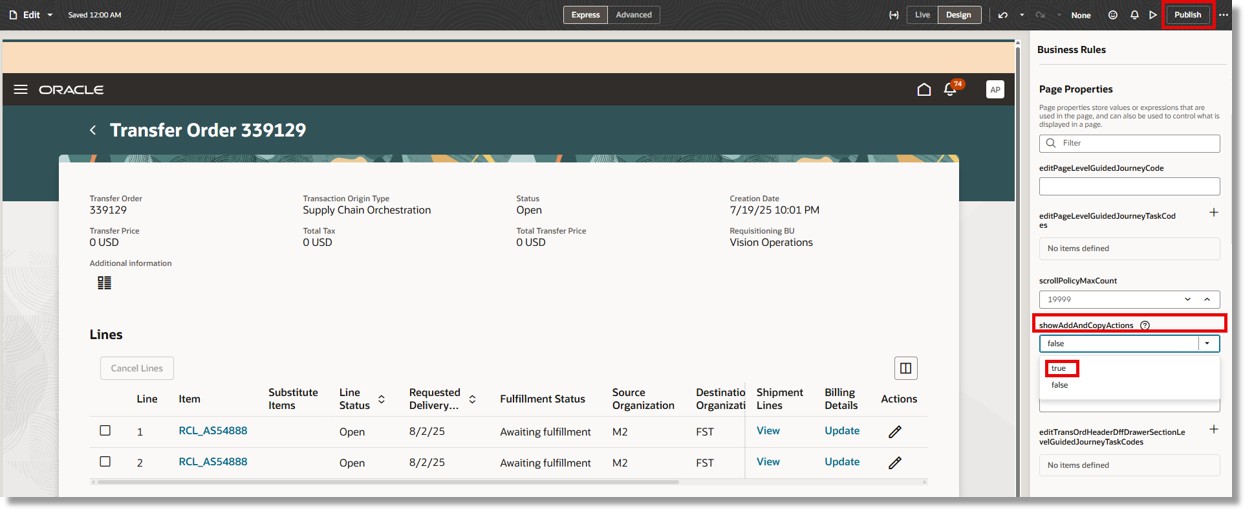Open RCL_AS54888 item link in line 1

[213, 431]
